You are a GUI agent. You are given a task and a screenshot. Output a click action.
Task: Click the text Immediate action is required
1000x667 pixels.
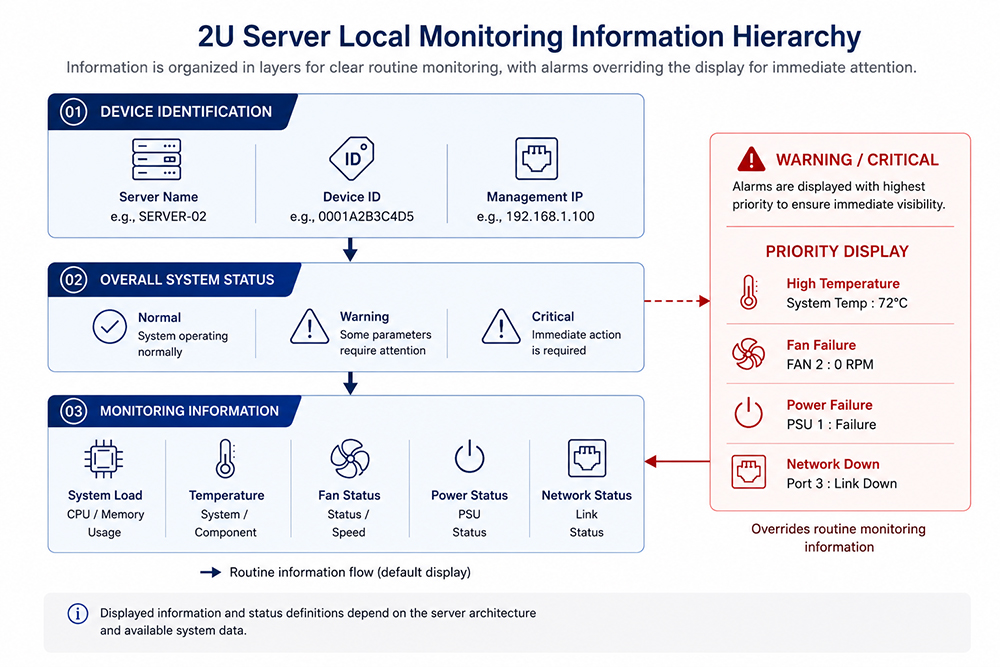tap(576, 342)
